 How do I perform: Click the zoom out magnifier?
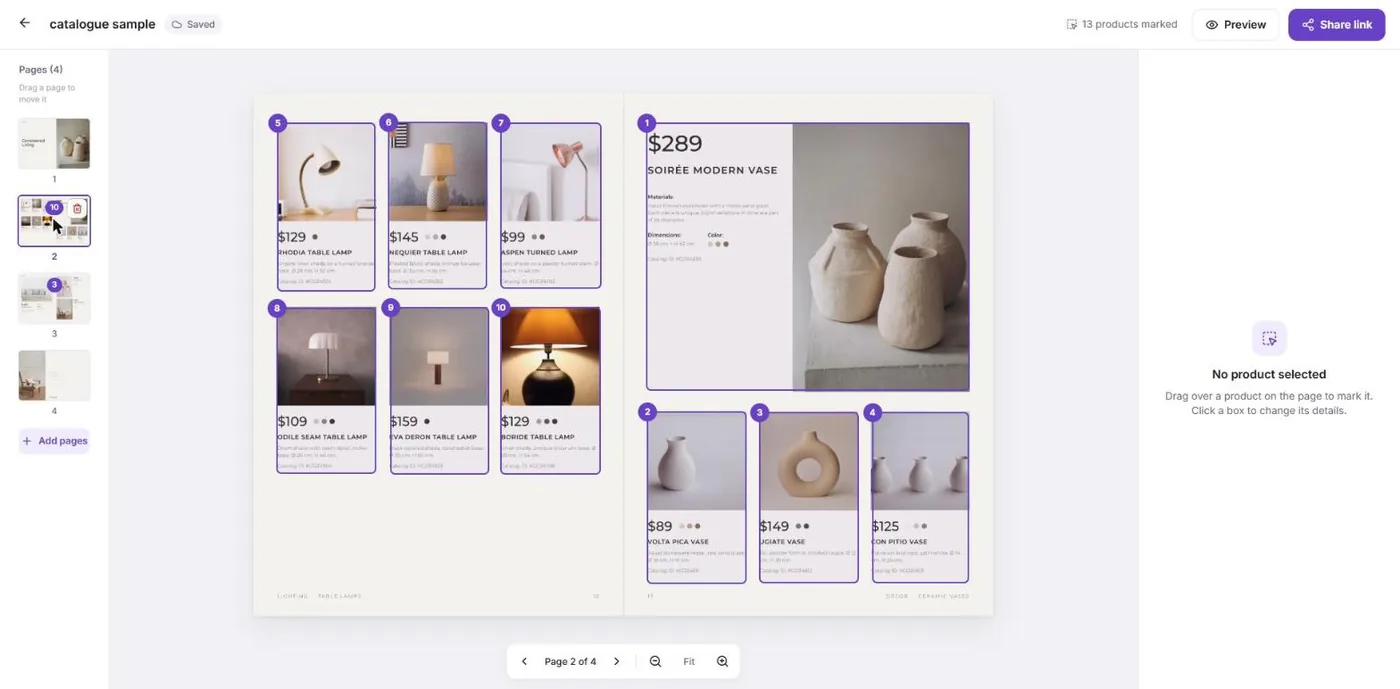[655, 662]
